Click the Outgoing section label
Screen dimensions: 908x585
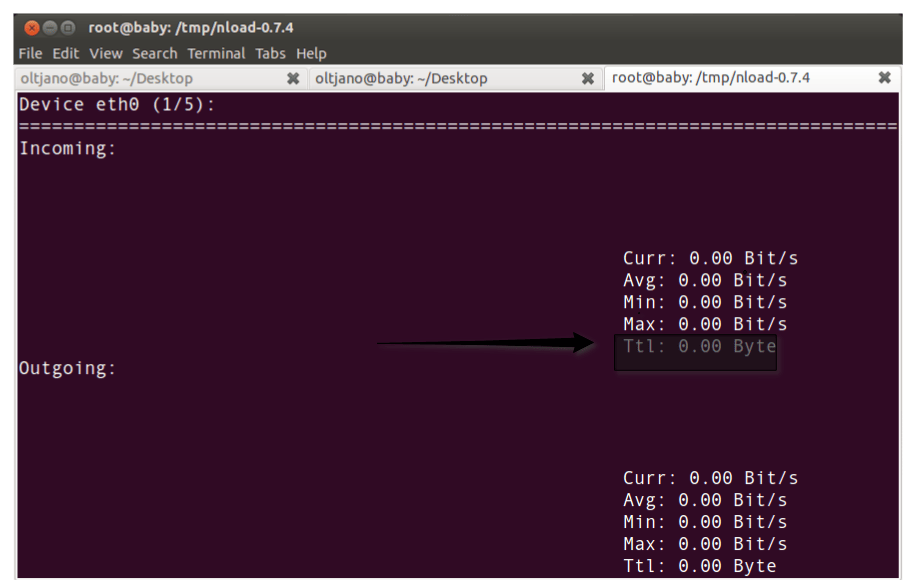point(68,368)
